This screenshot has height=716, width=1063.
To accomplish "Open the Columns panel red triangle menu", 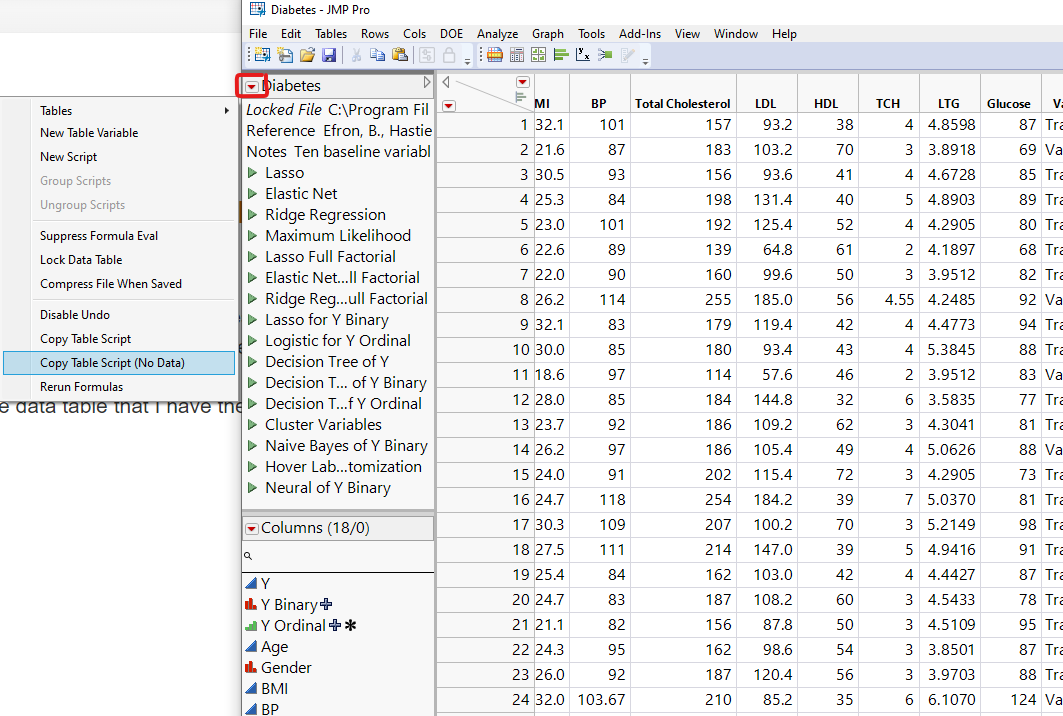I will 252,528.
